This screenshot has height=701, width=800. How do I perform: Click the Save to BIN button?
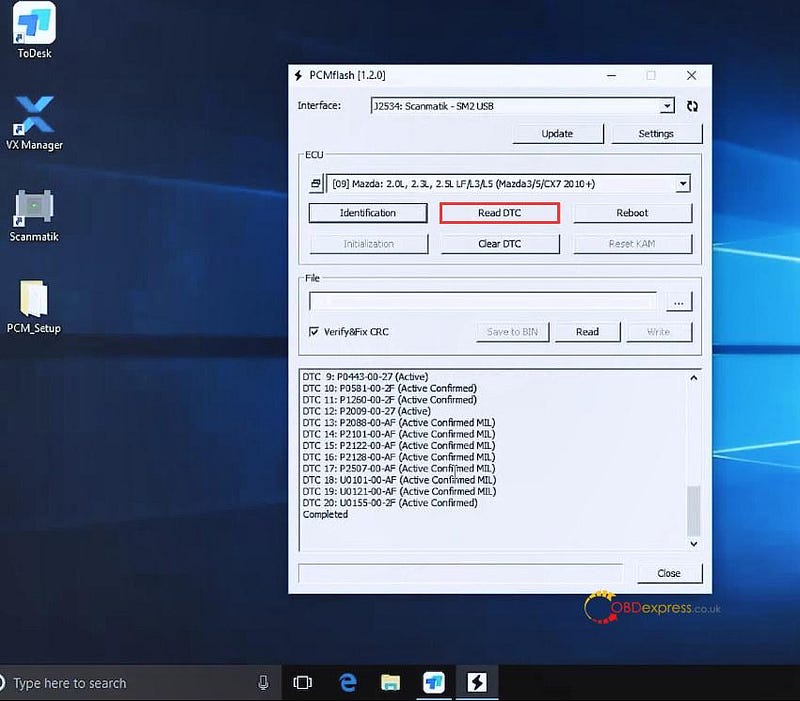tap(512, 332)
